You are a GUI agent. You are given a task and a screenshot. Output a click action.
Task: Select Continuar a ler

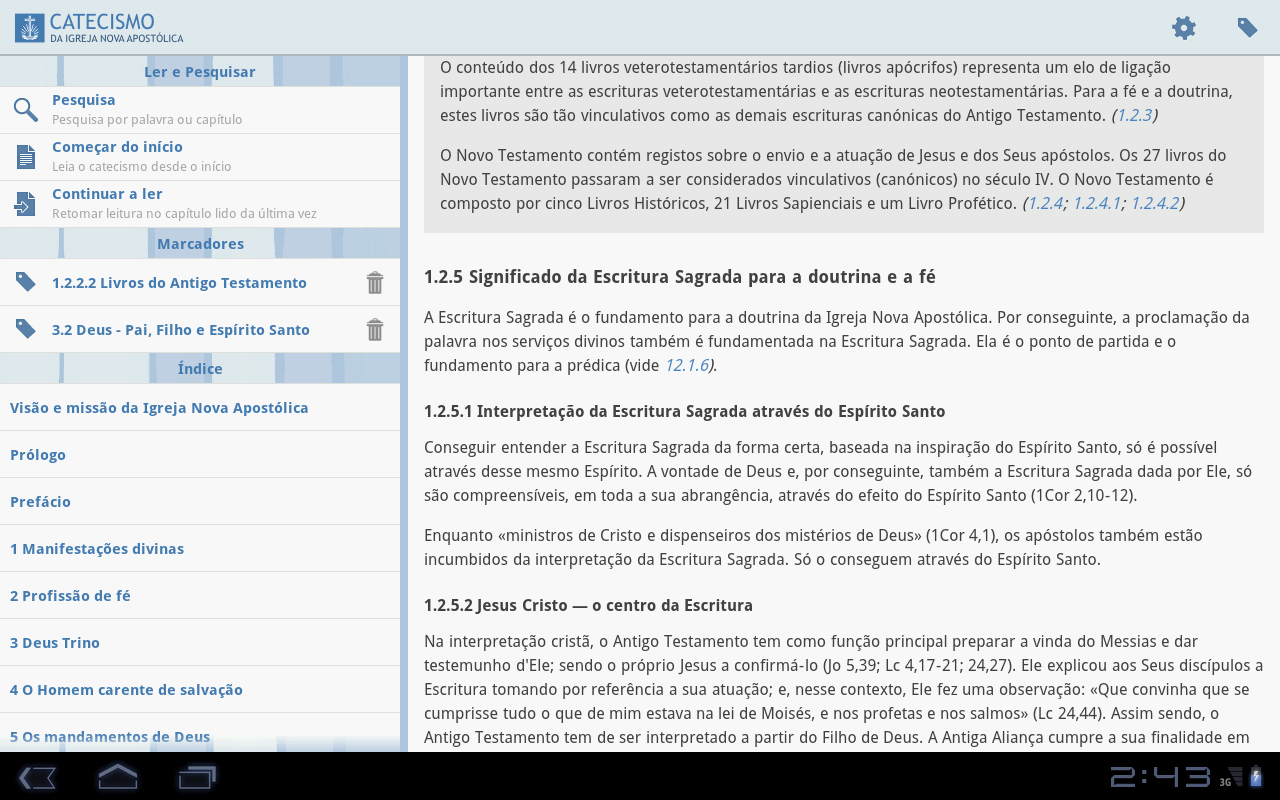[x=200, y=204]
